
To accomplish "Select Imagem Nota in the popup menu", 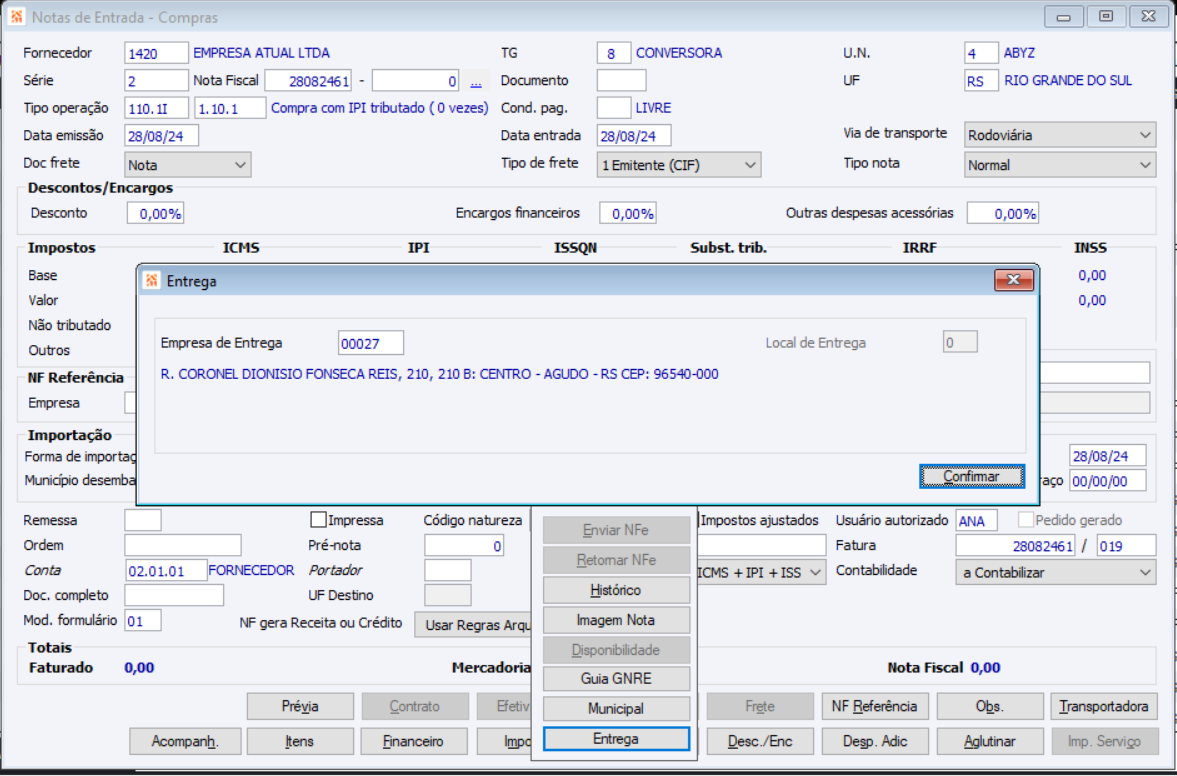I will [x=616, y=620].
